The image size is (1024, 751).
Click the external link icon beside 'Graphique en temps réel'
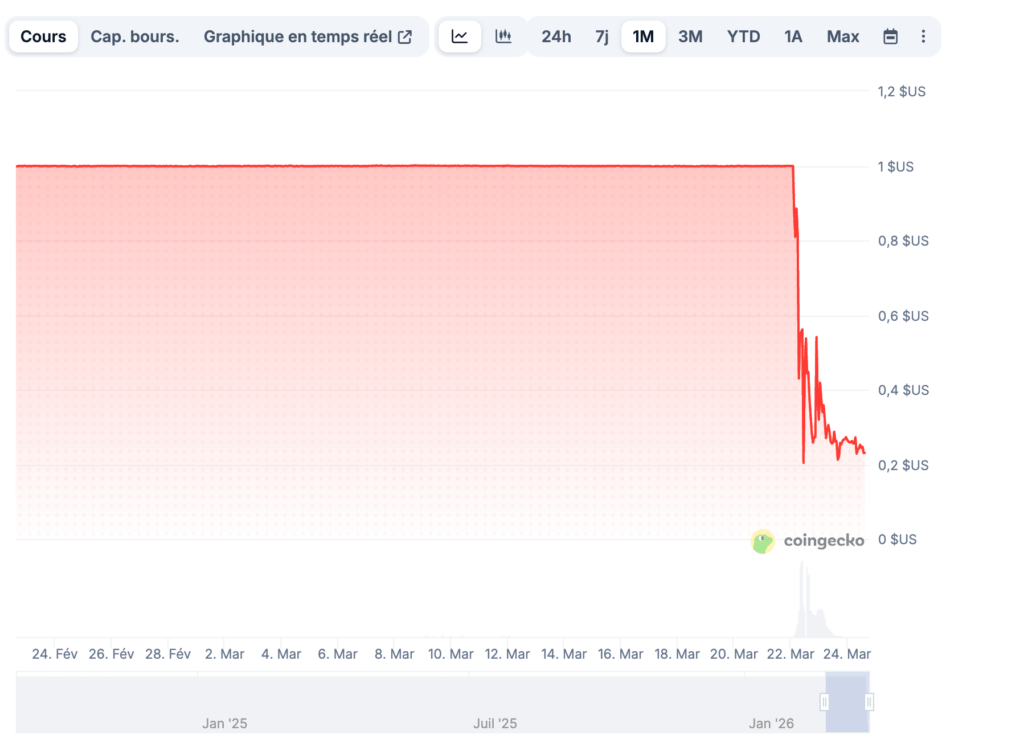[404, 36]
